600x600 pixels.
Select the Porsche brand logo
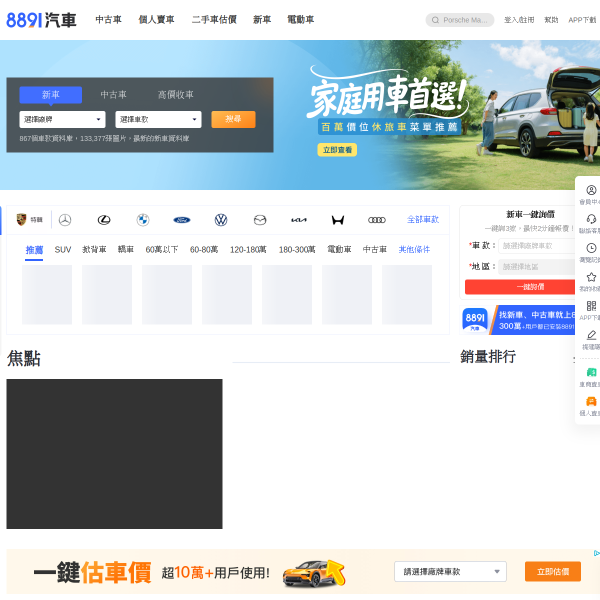pyautogui.click(x=21, y=220)
